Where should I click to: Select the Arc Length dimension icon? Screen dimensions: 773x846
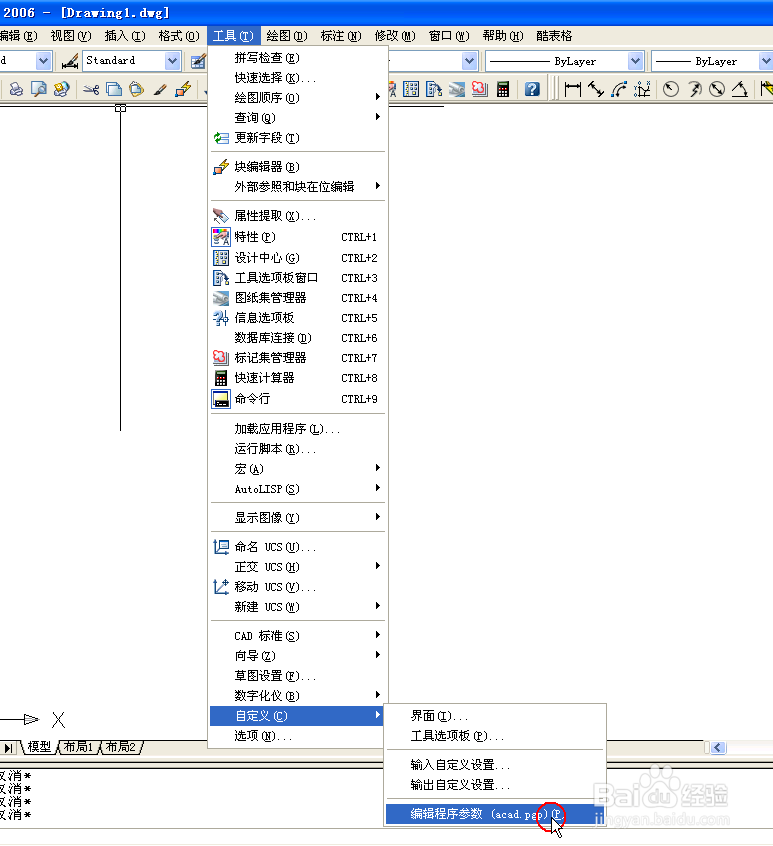(619, 89)
